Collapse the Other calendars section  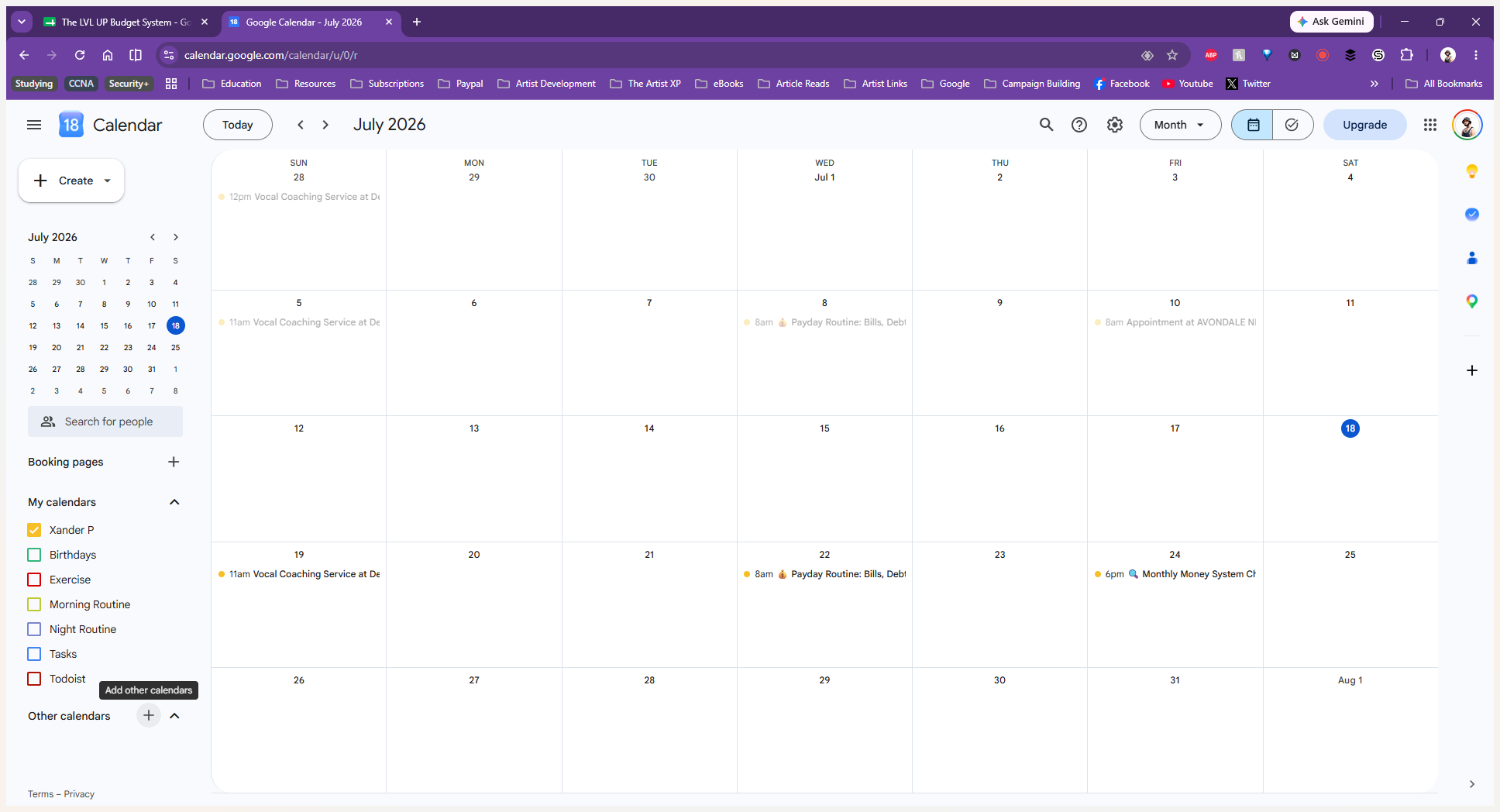click(174, 716)
